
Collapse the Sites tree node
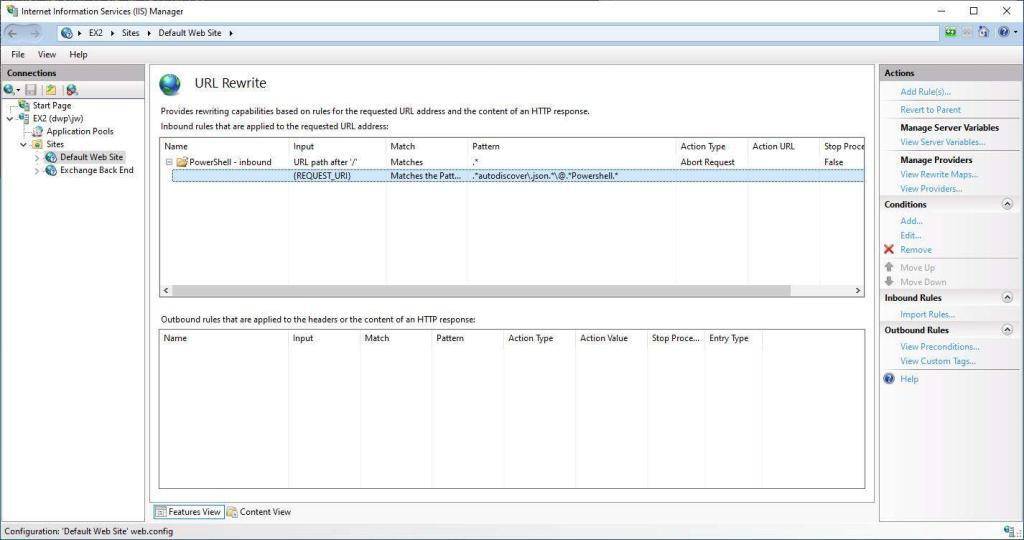point(24,145)
